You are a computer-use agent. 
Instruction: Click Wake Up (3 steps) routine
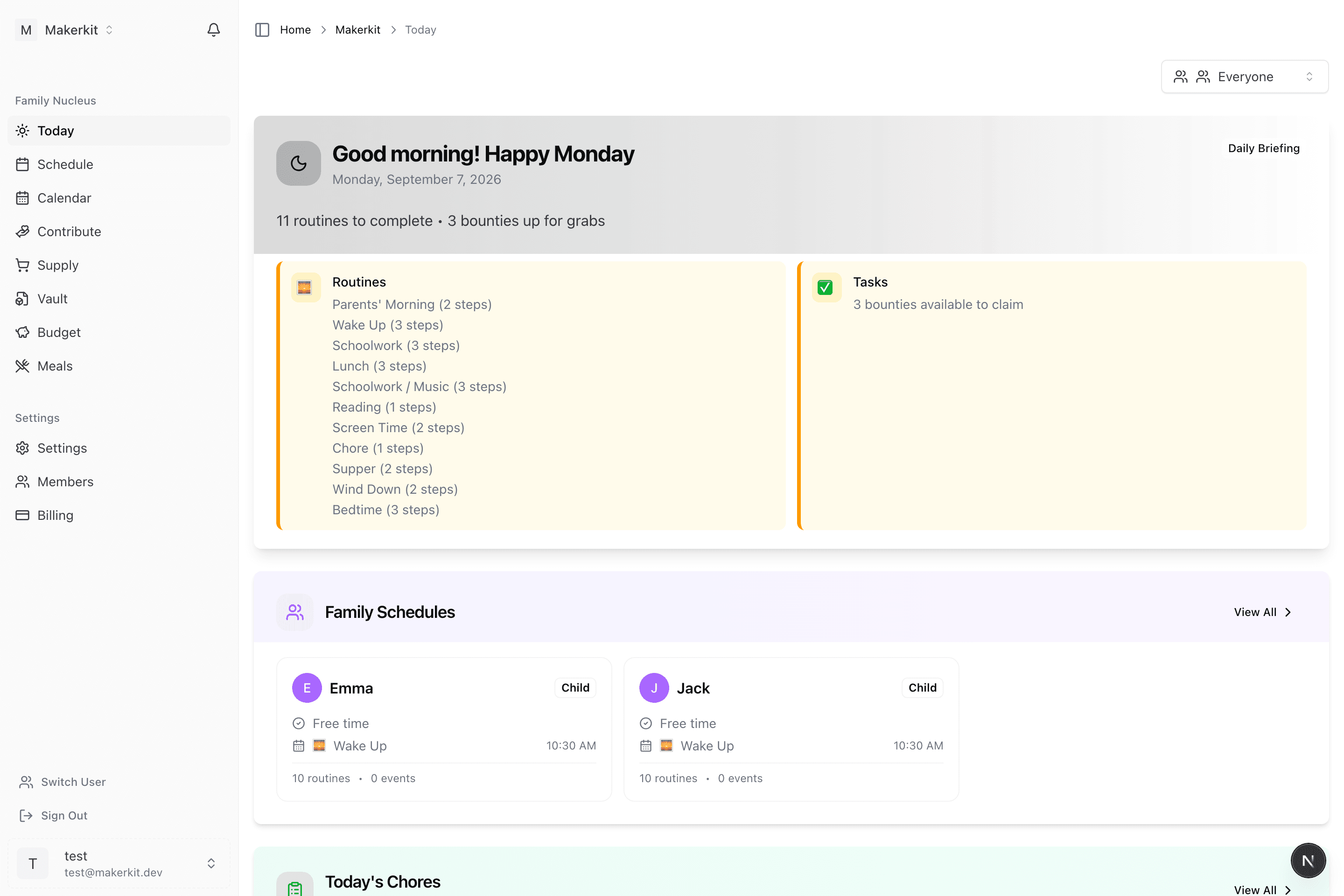388,325
